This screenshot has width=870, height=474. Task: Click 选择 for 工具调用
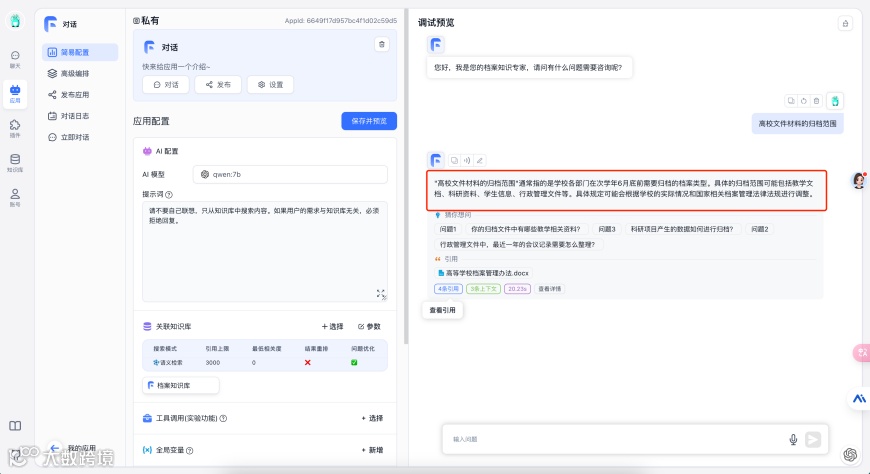[372, 418]
